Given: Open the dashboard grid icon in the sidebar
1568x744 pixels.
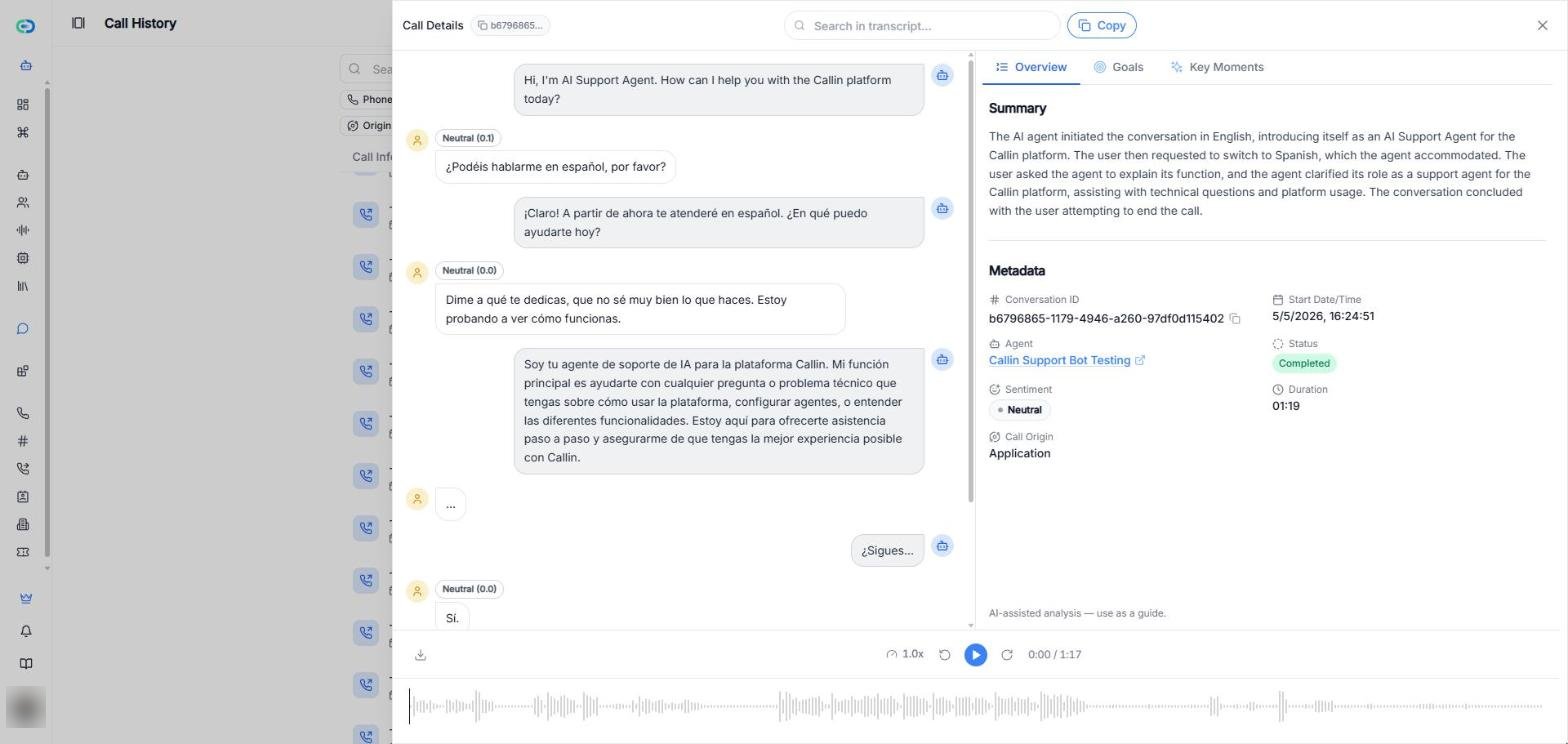Looking at the screenshot, I should click(23, 105).
